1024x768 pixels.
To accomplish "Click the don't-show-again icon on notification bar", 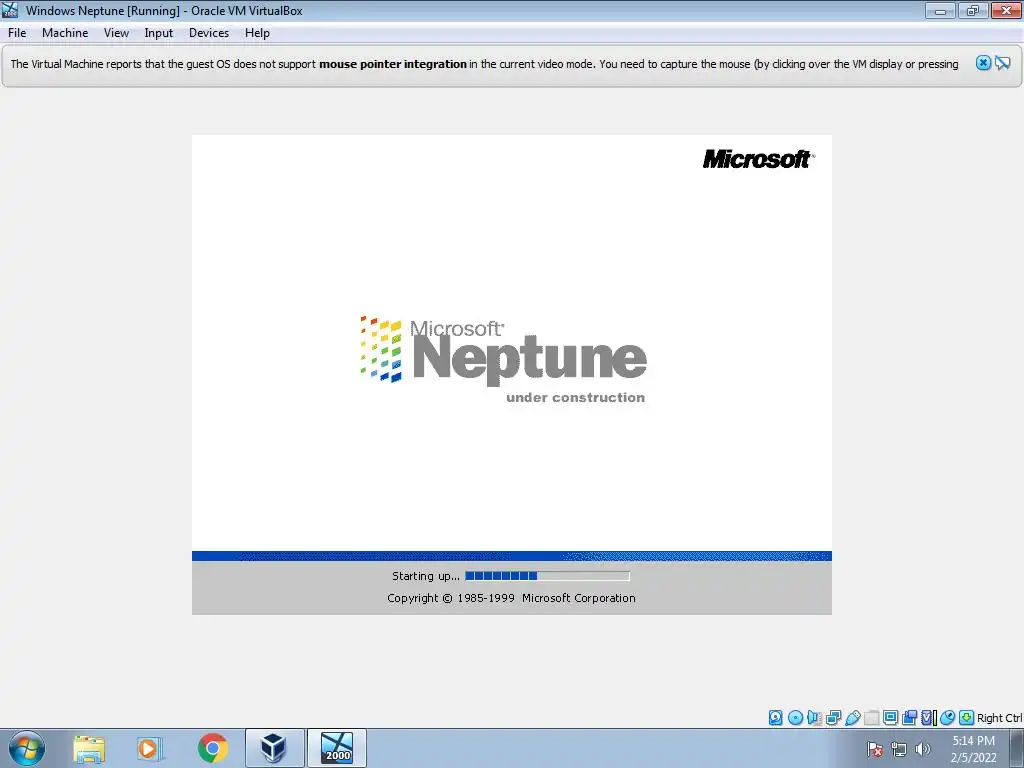I will coord(1002,63).
